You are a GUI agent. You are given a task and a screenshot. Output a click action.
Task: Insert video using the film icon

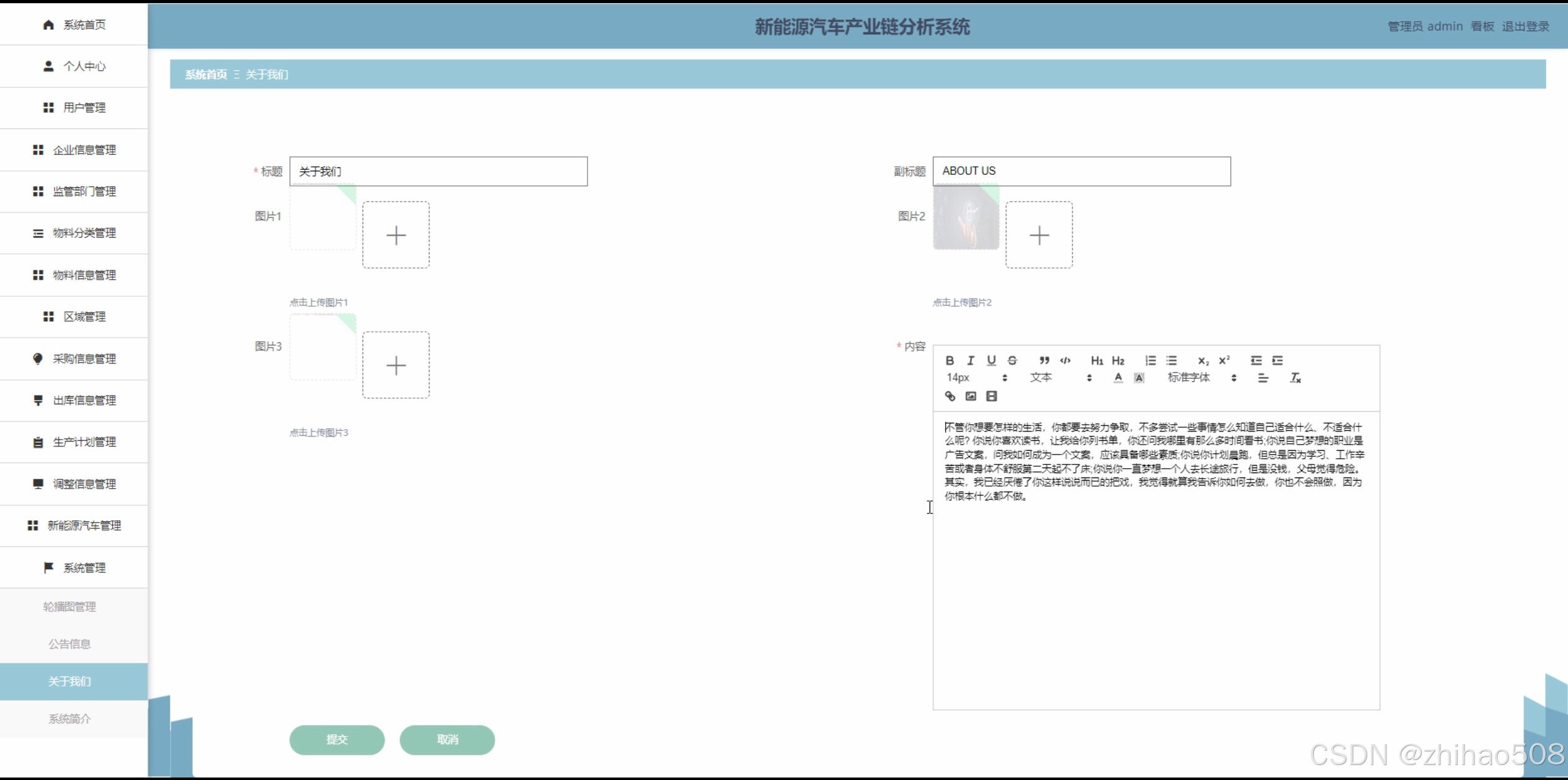tap(992, 396)
